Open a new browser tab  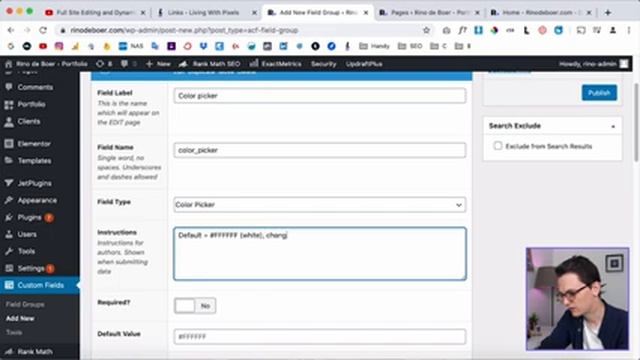[x=608, y=13]
